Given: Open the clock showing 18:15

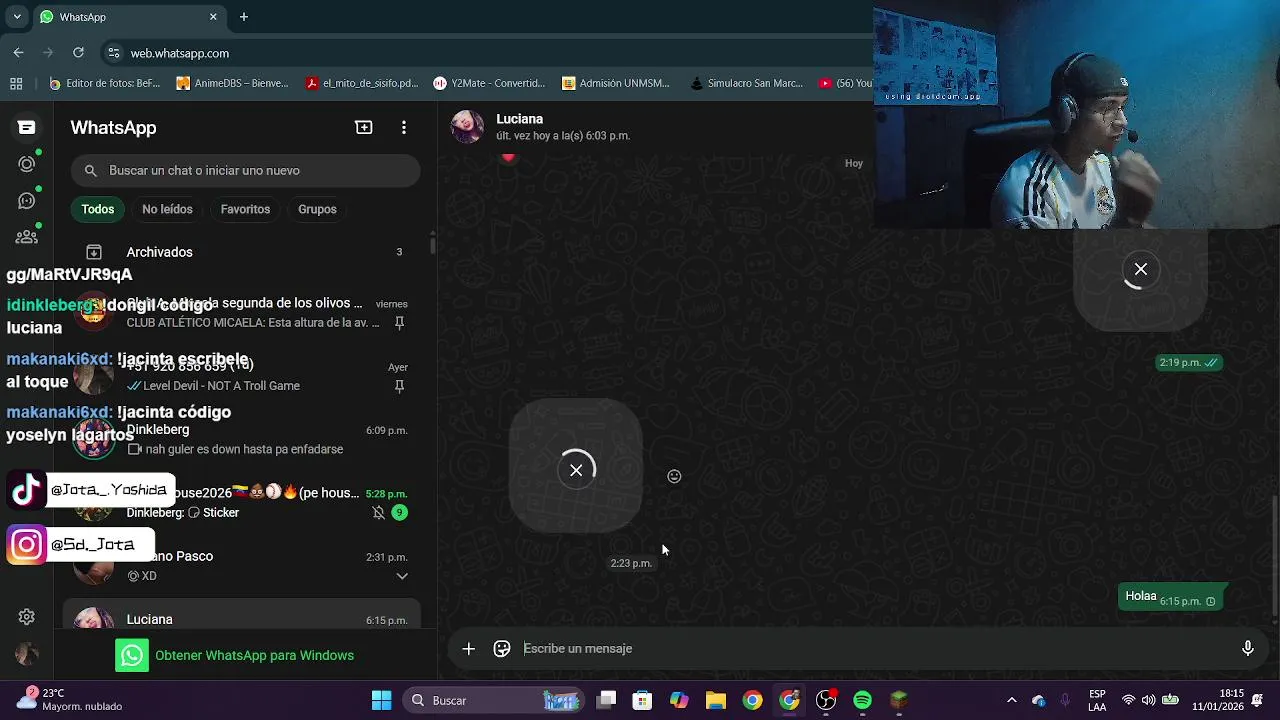Looking at the screenshot, I should point(1217,700).
